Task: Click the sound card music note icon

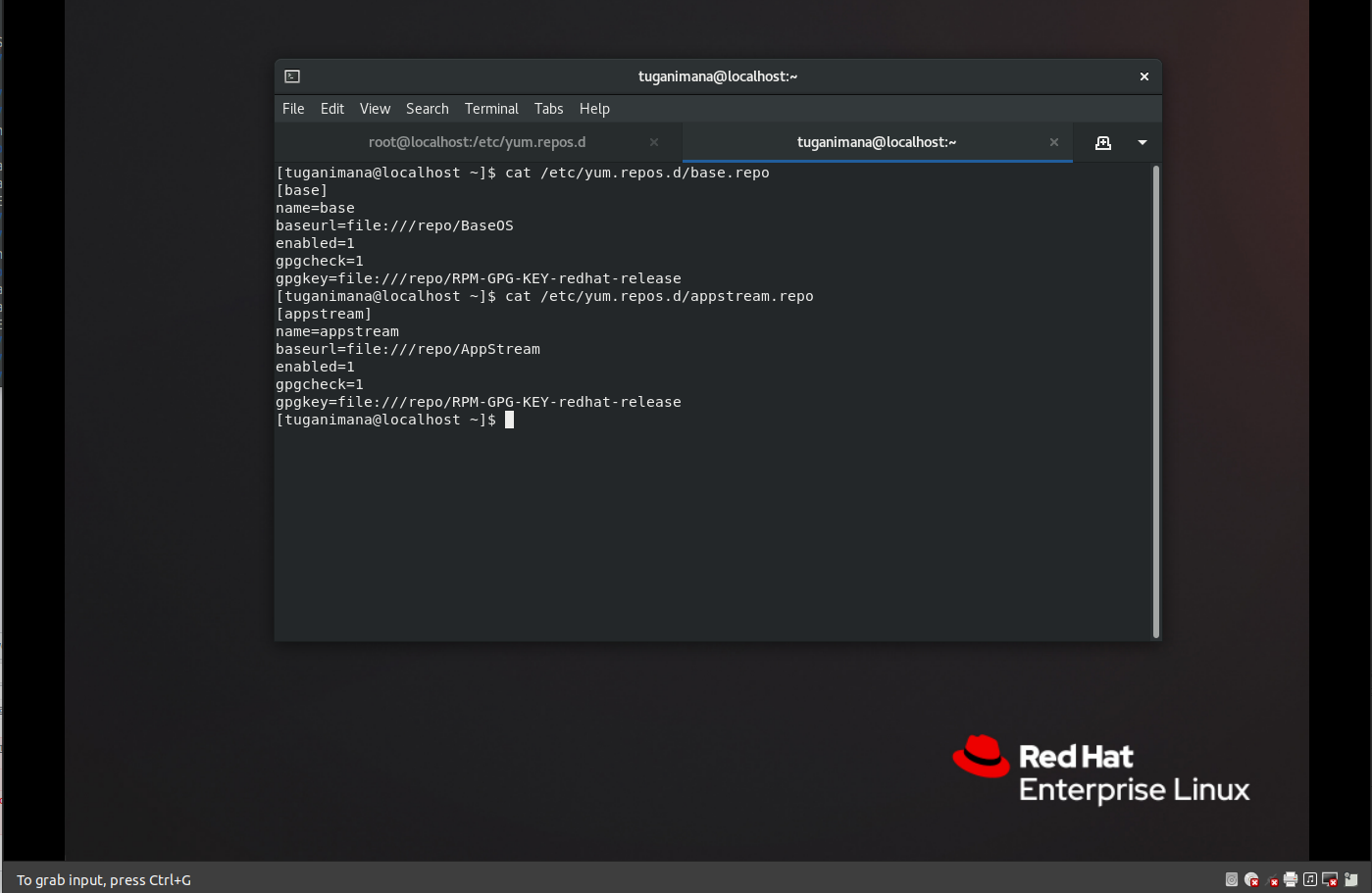Action: coord(1310,879)
